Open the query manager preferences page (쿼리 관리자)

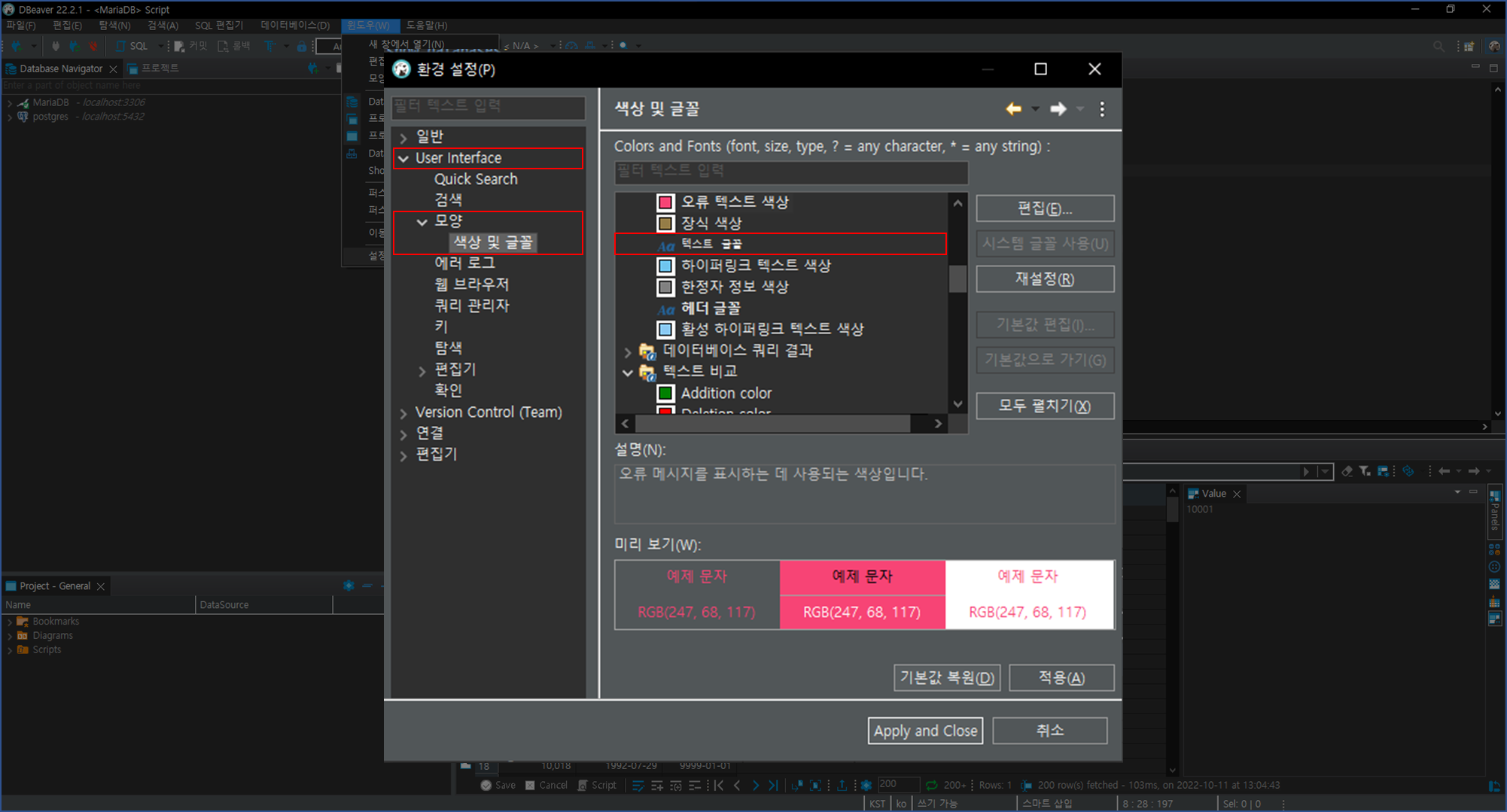(471, 306)
